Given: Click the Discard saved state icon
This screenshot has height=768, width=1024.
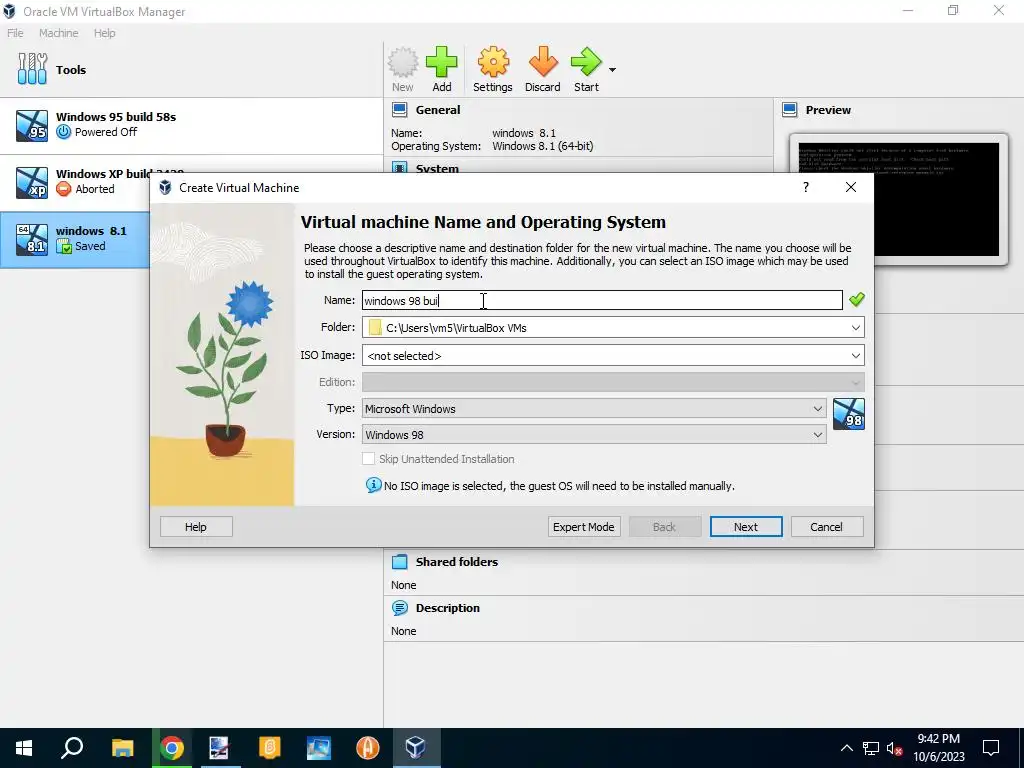Looking at the screenshot, I should click(543, 62).
